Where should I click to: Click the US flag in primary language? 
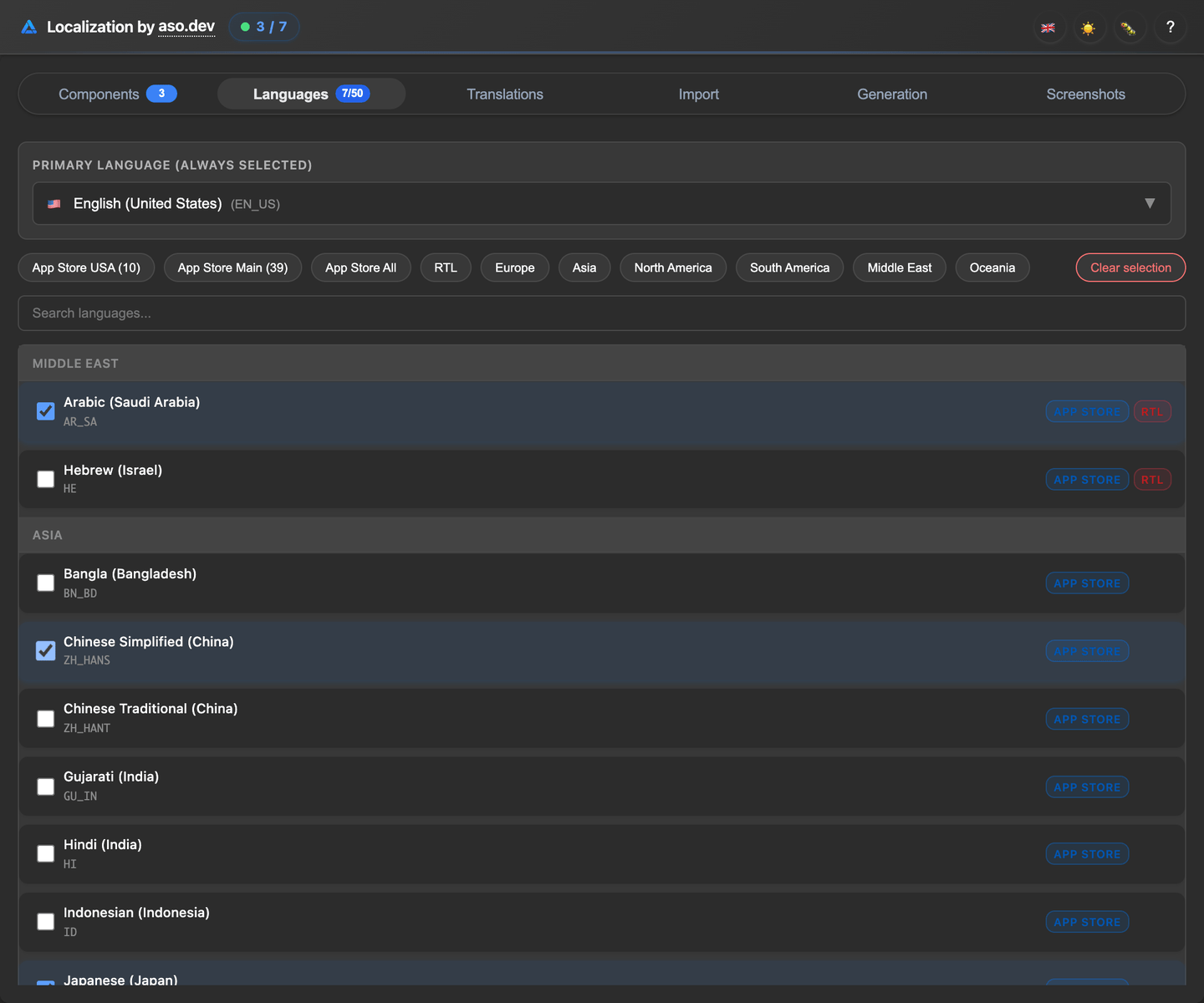(54, 204)
